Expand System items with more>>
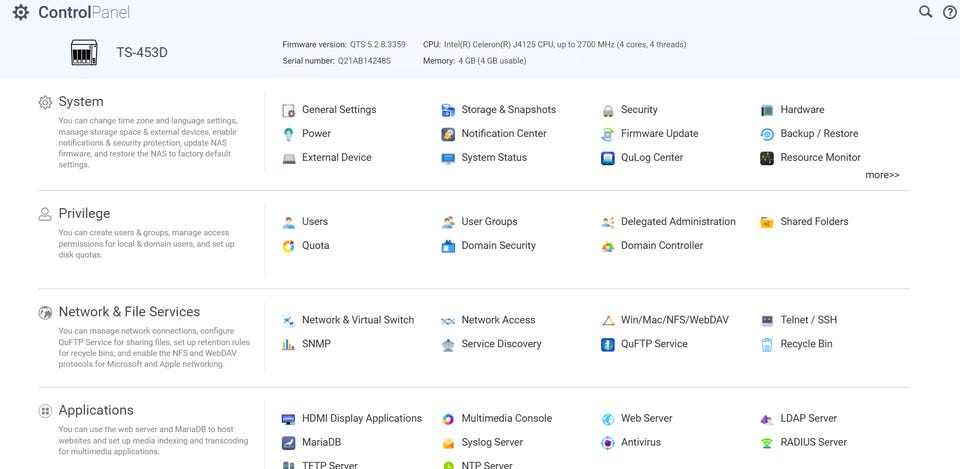Image resolution: width=960 pixels, height=469 pixels. pyautogui.click(x=882, y=175)
